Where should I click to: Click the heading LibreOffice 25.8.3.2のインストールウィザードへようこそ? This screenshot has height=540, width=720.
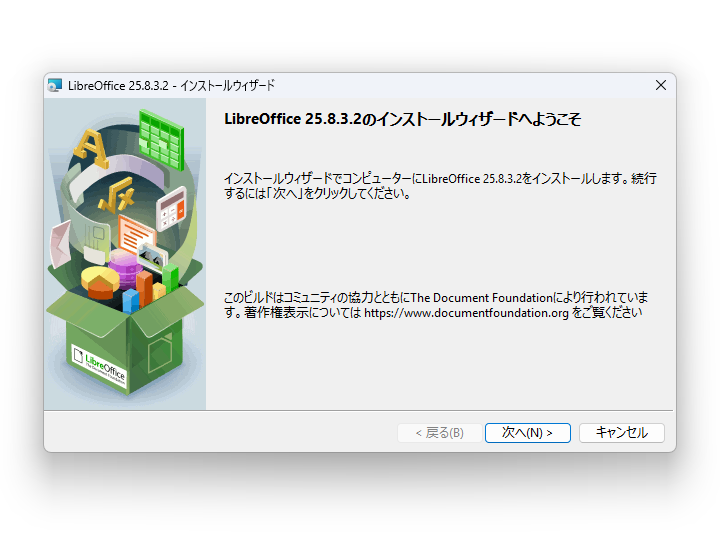pyautogui.click(x=402, y=119)
